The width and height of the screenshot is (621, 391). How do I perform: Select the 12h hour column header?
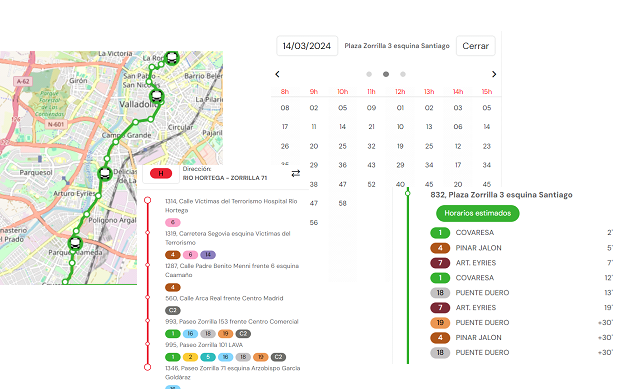(x=400, y=92)
